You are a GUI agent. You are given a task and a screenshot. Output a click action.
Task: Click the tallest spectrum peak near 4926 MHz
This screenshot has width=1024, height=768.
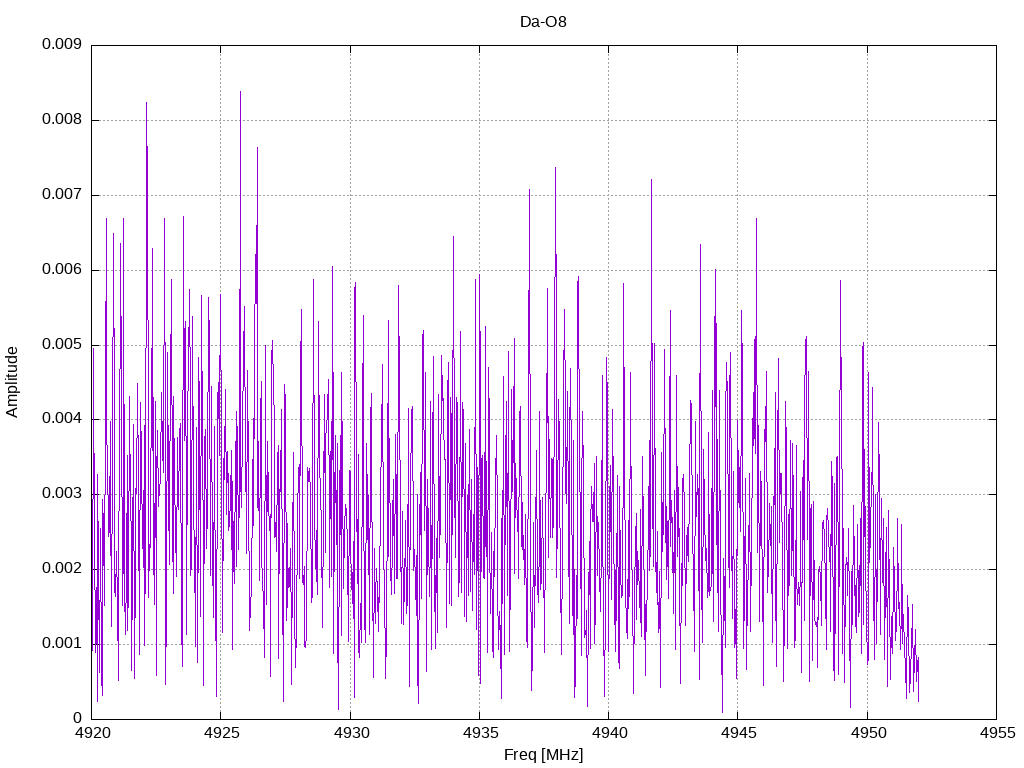click(240, 93)
